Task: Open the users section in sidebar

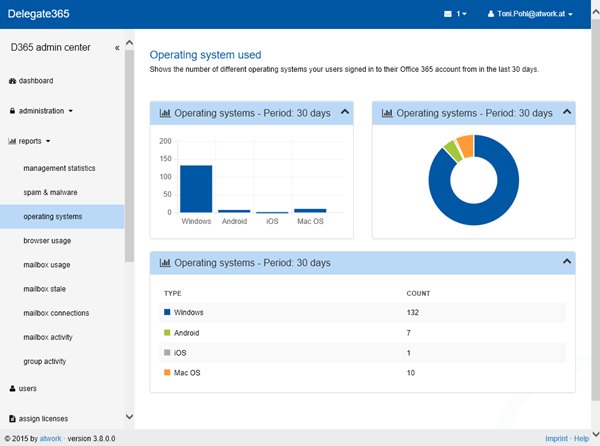Action: pos(30,387)
